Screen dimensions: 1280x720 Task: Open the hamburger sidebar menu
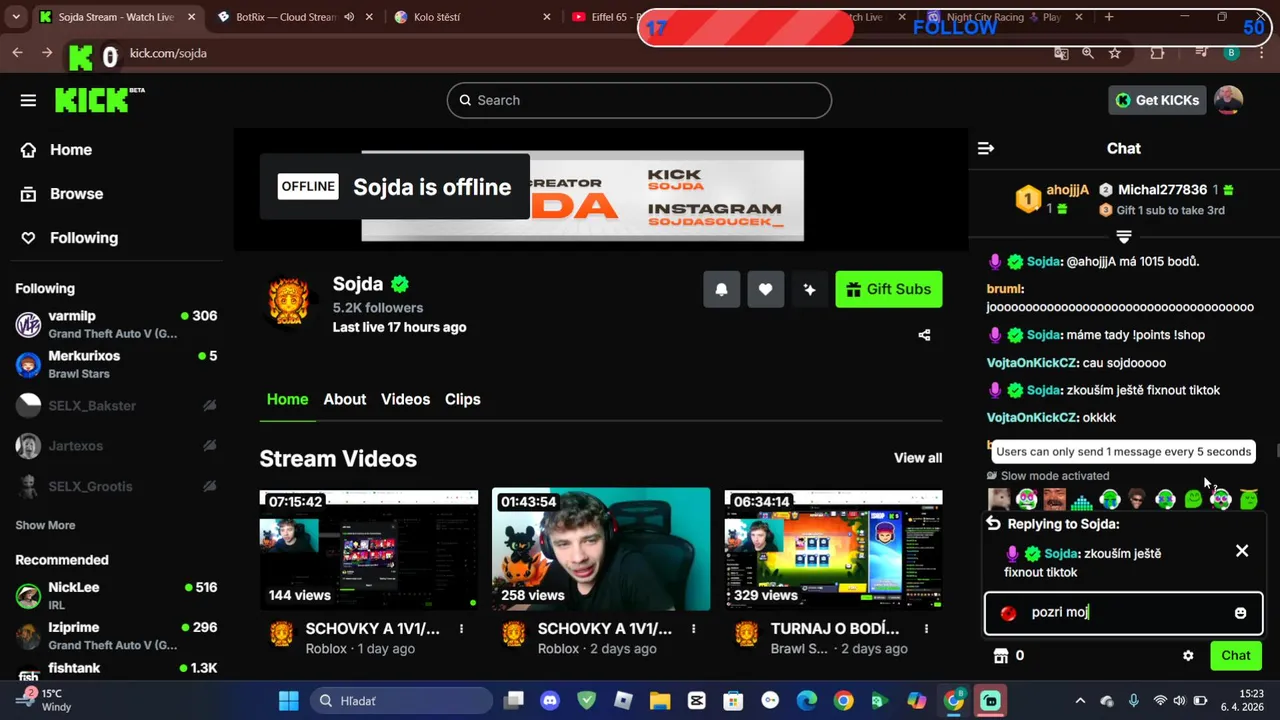tap(28, 100)
